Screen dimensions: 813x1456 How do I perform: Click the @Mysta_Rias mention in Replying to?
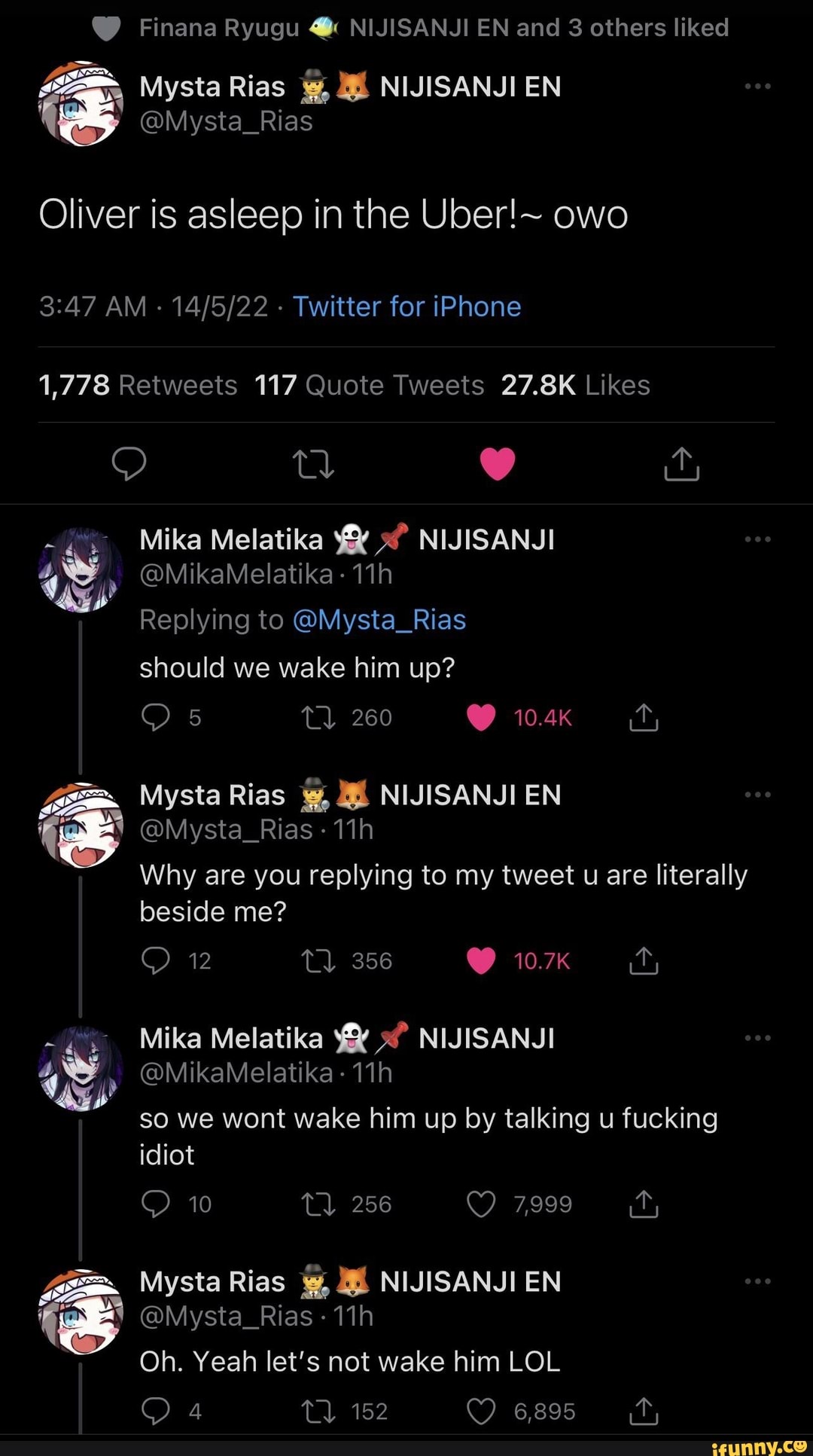(x=379, y=618)
